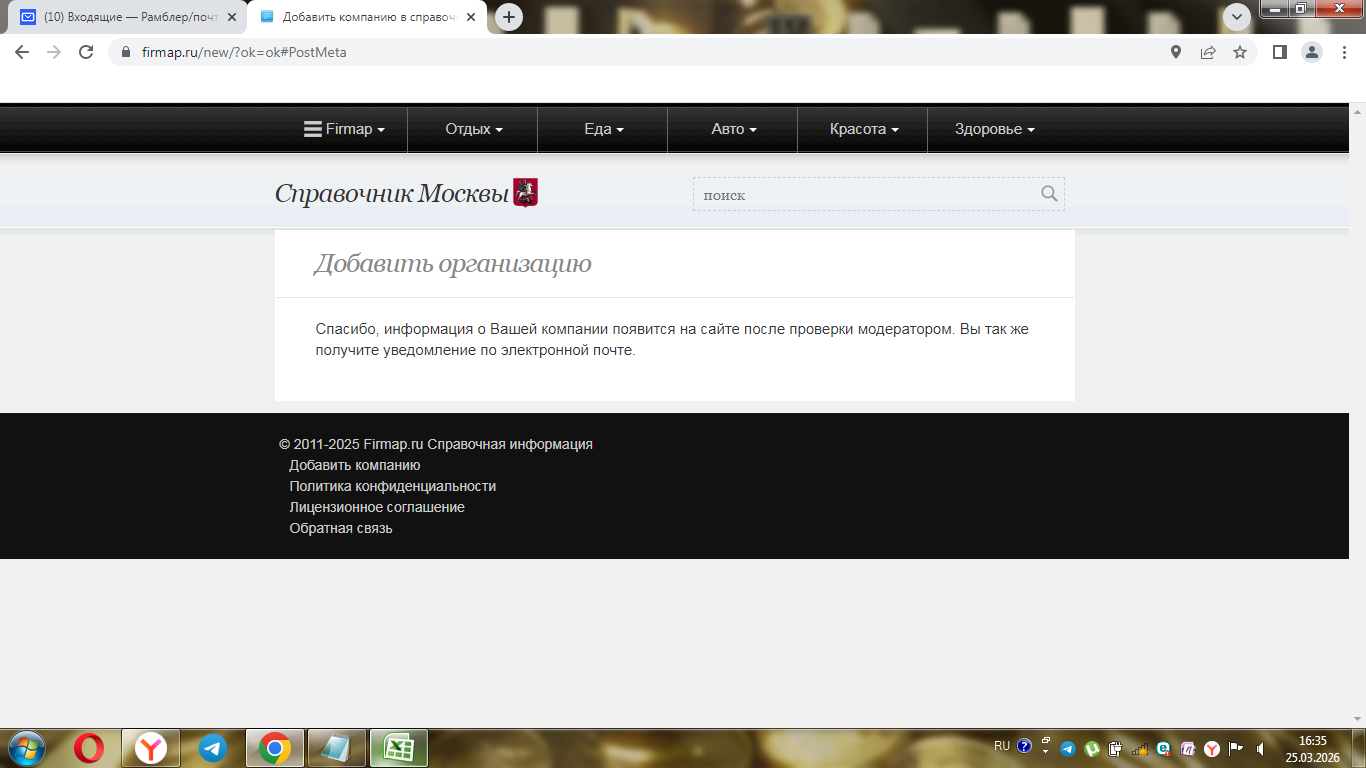This screenshot has width=1366, height=768.
Task: Click the Yandex tray icon
Action: 1212,748
